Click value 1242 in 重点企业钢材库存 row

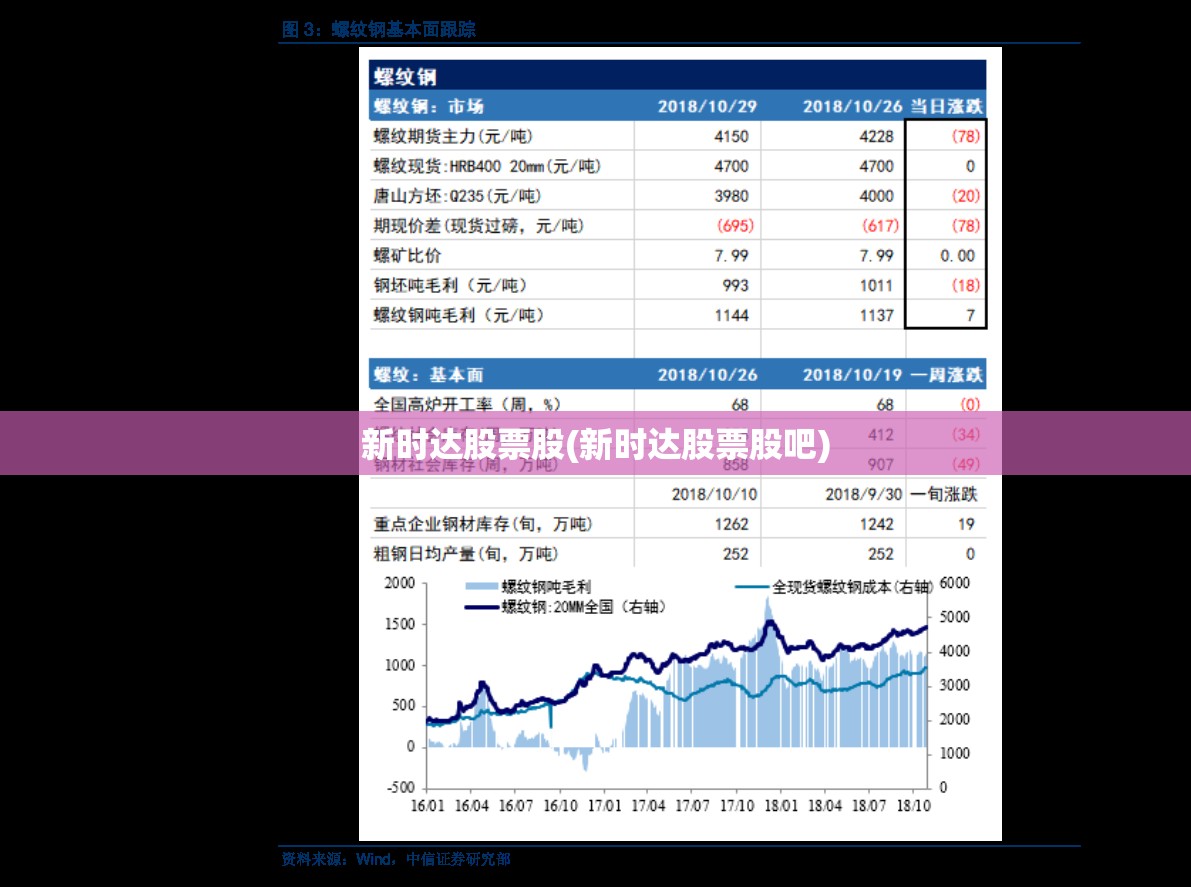point(877,524)
